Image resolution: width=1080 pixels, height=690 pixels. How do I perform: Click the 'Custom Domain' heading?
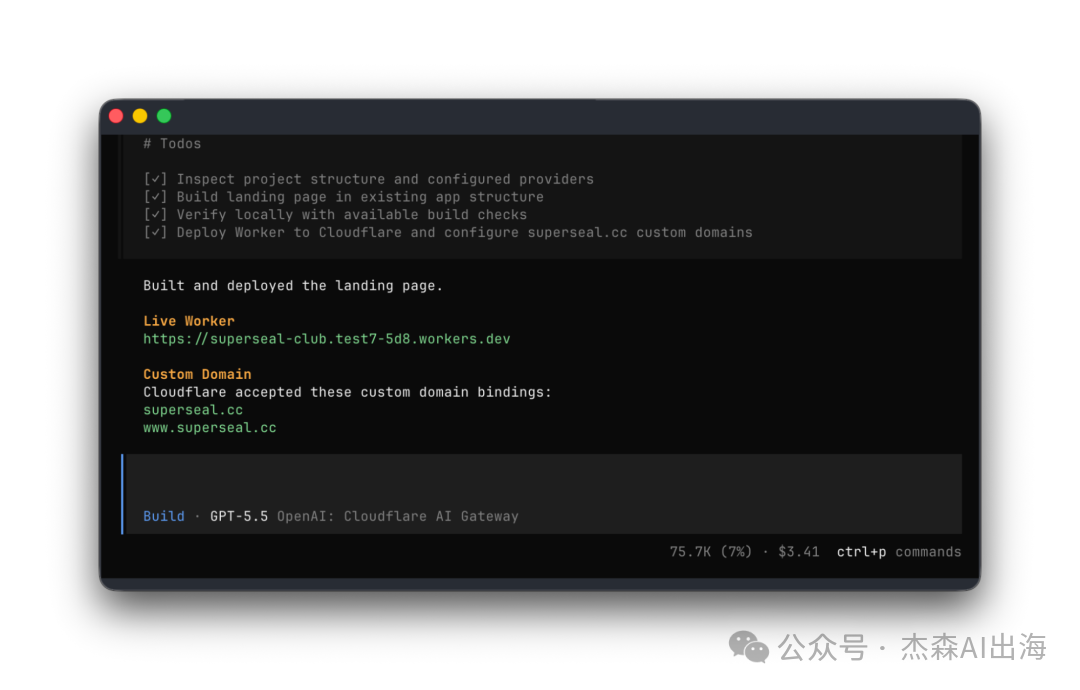tap(197, 374)
